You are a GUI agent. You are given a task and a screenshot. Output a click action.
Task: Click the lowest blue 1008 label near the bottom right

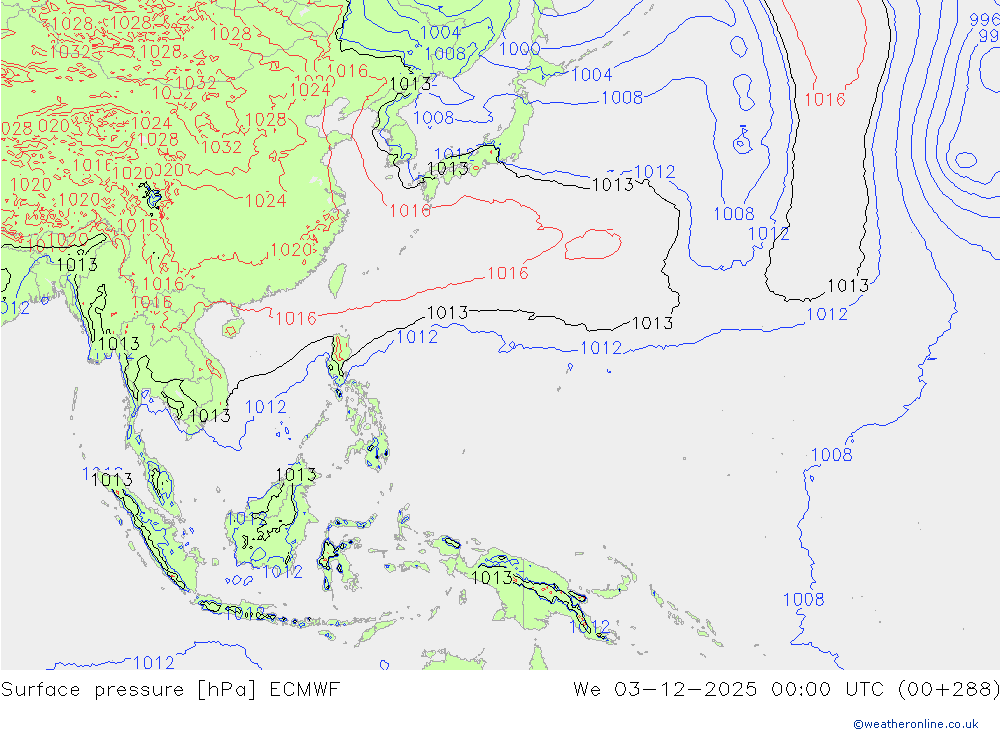[804, 600]
